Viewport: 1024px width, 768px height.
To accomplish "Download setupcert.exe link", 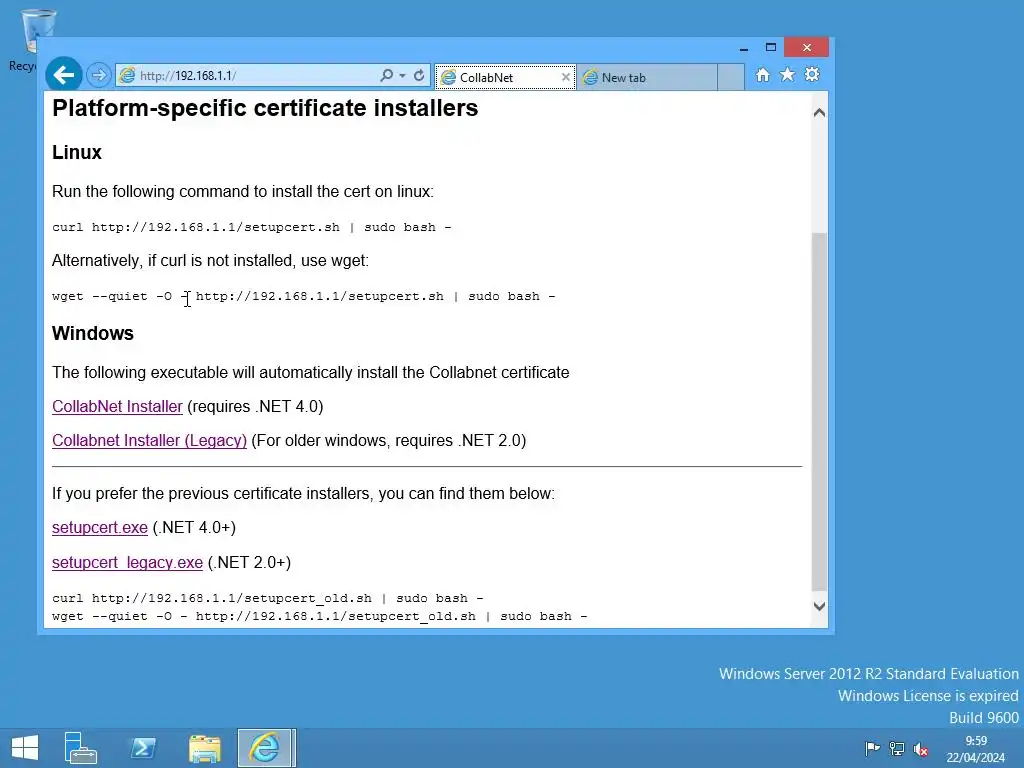I will tap(100, 527).
